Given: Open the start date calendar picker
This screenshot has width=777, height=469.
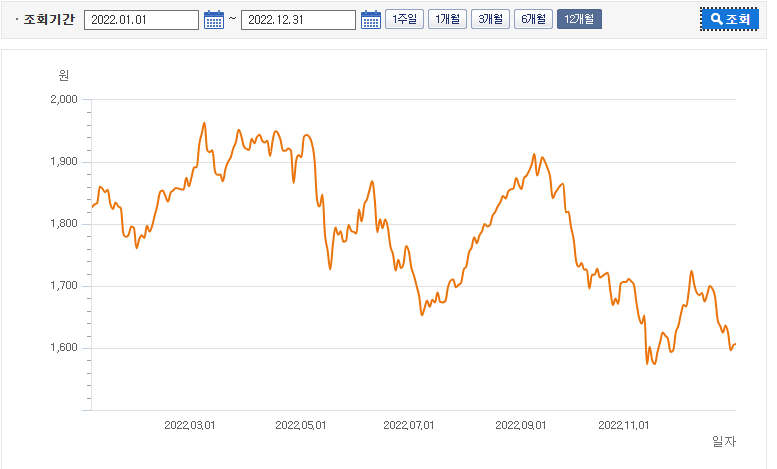Looking at the screenshot, I should (x=214, y=20).
